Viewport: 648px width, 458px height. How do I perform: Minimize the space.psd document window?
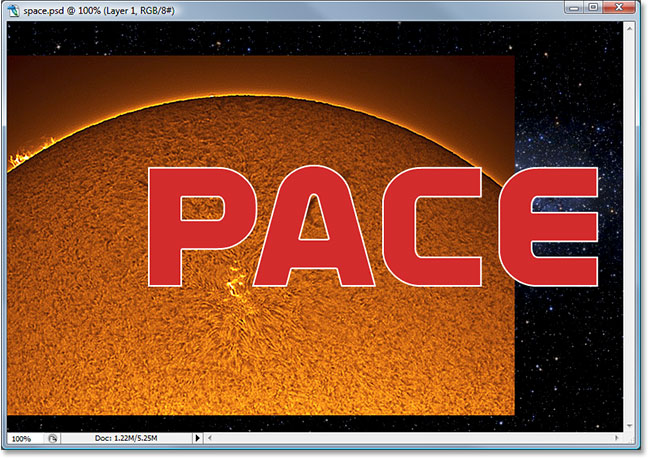coord(574,7)
